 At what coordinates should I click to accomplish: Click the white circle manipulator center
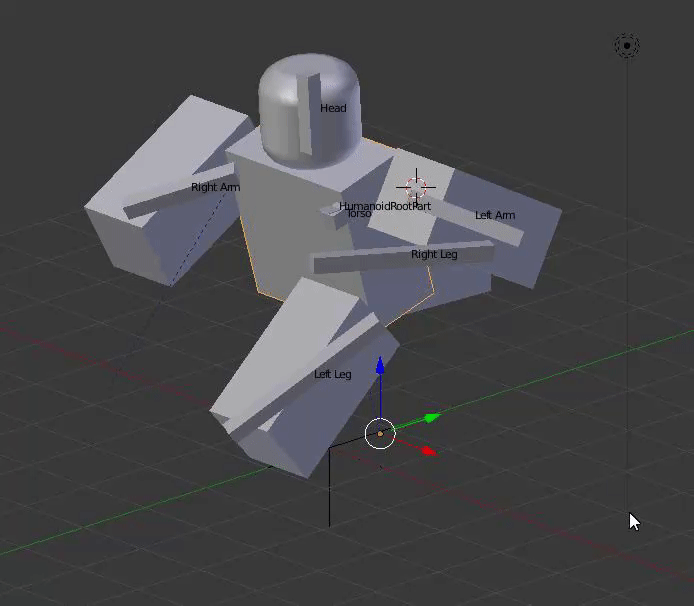click(x=380, y=434)
